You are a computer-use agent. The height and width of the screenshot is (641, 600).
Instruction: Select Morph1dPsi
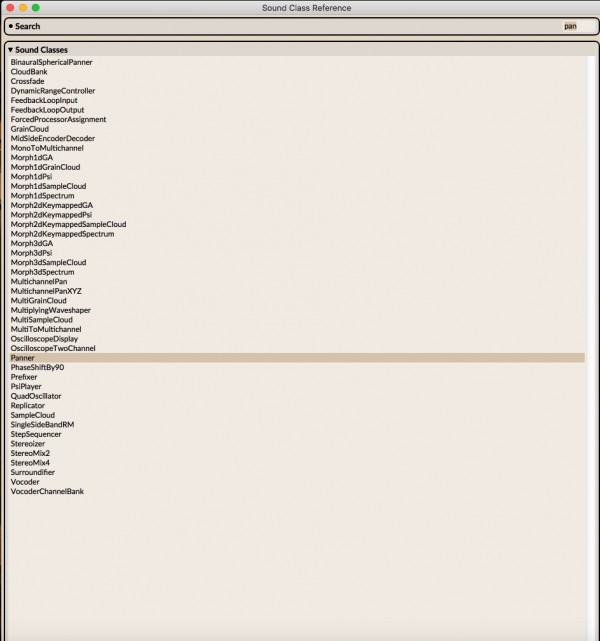(x=31, y=177)
